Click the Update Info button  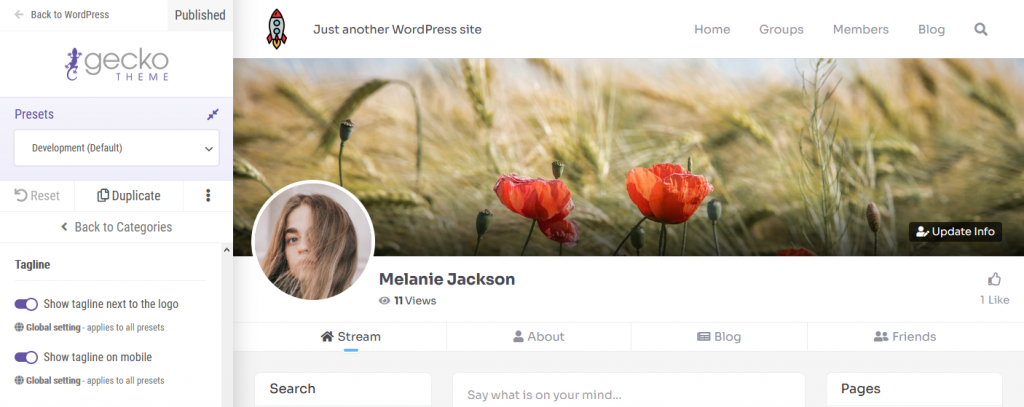point(955,231)
